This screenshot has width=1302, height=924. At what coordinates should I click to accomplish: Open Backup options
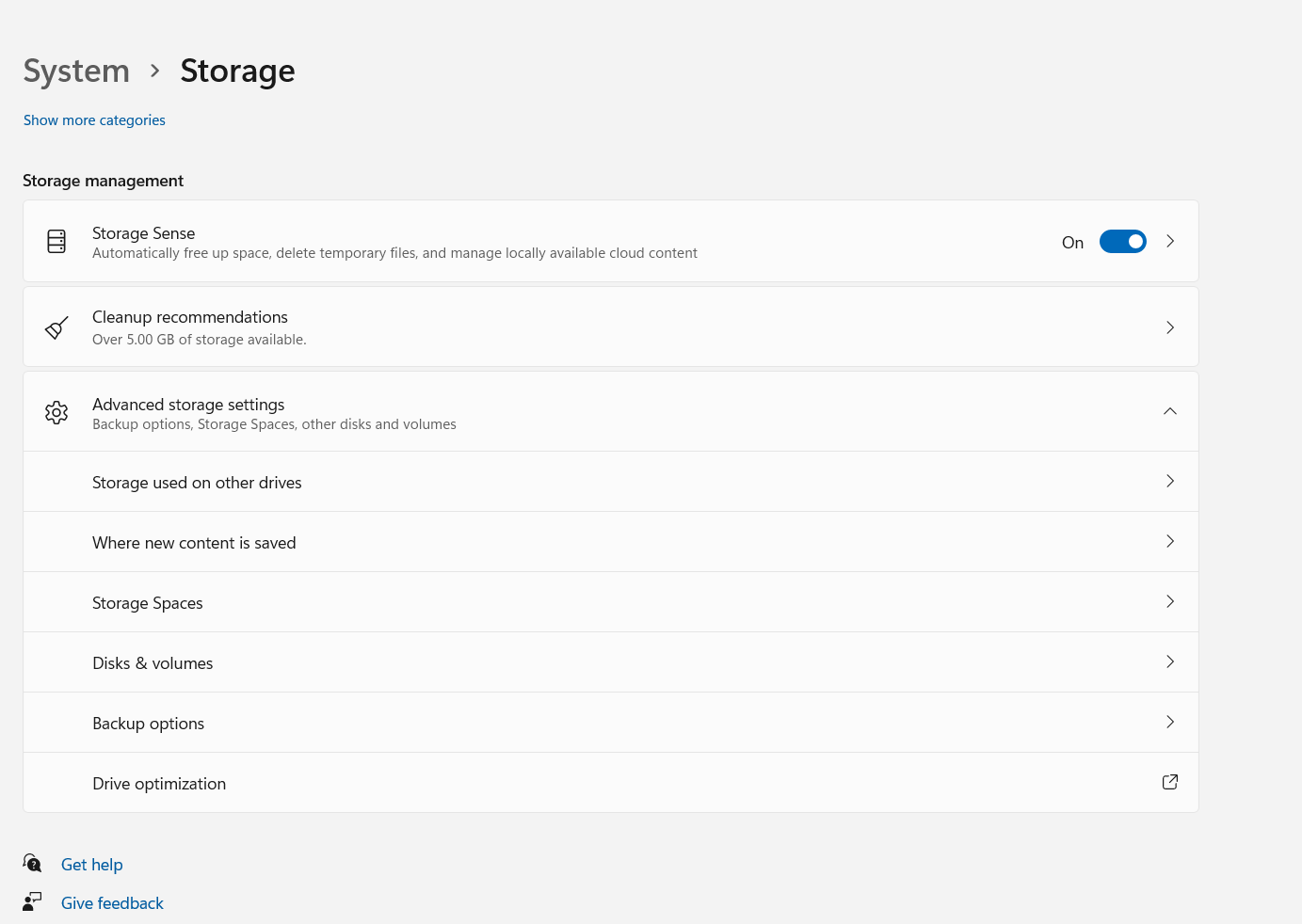pos(149,724)
